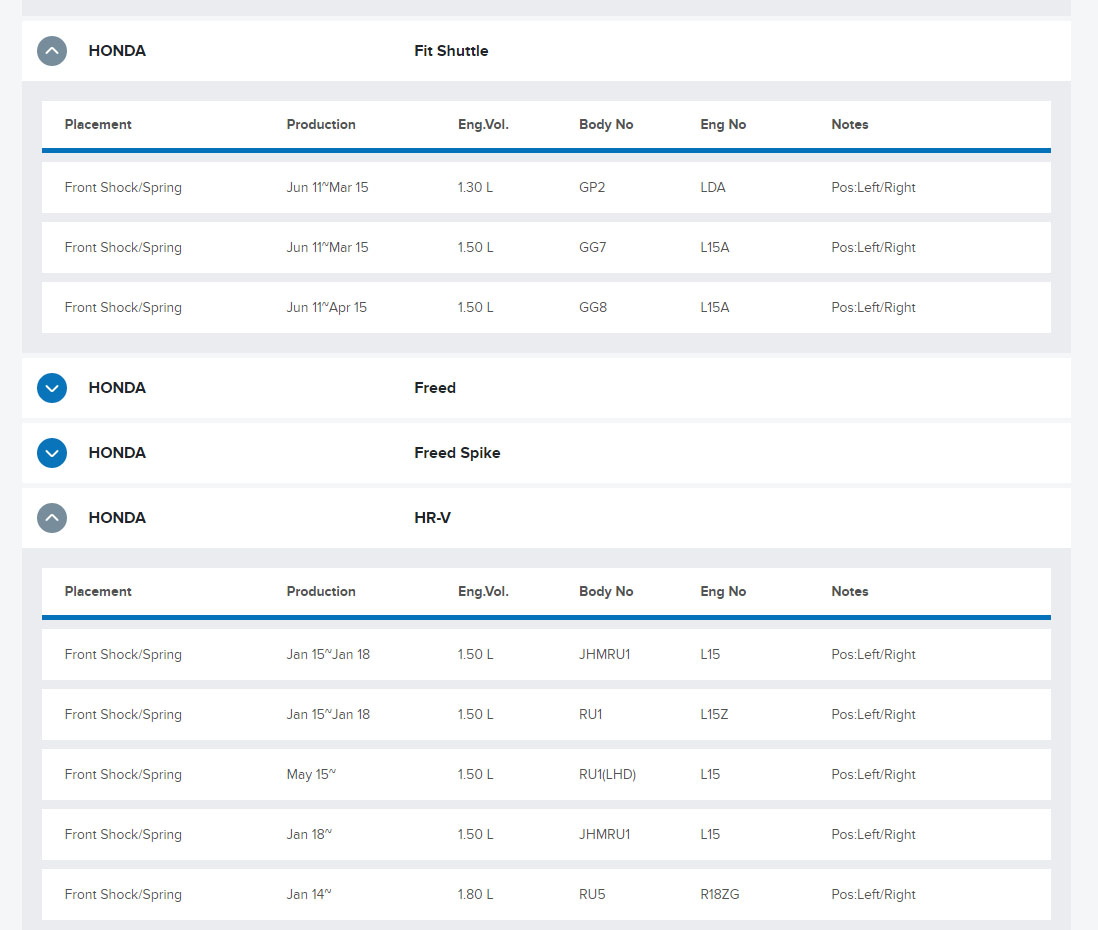The width and height of the screenshot is (1098, 930).
Task: Click 1.50 L volume in RU1(LHD) row
Action: [x=475, y=775]
